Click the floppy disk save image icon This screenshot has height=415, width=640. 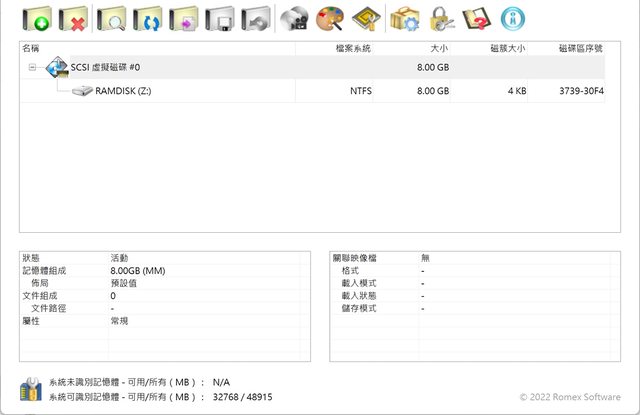click(x=221, y=18)
